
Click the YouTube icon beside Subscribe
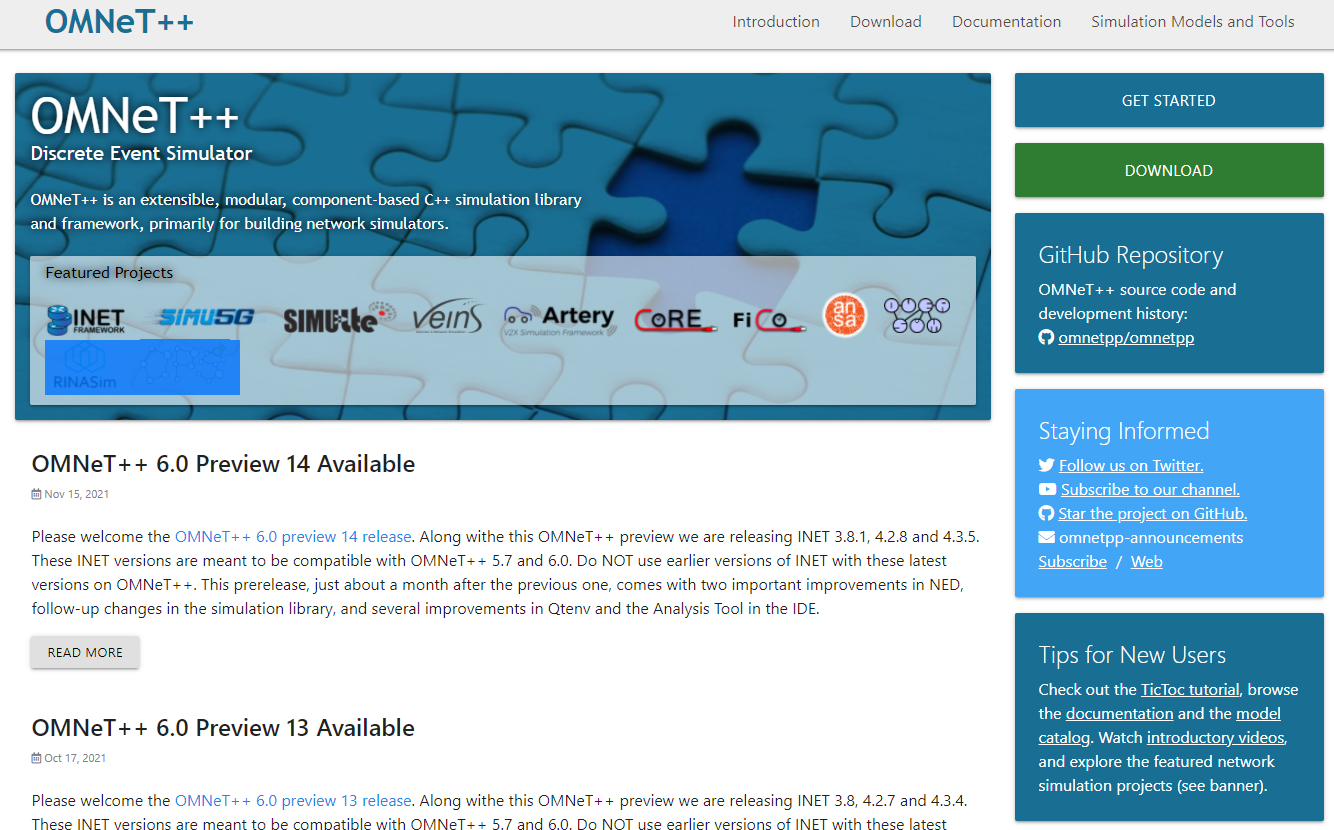coord(1047,489)
